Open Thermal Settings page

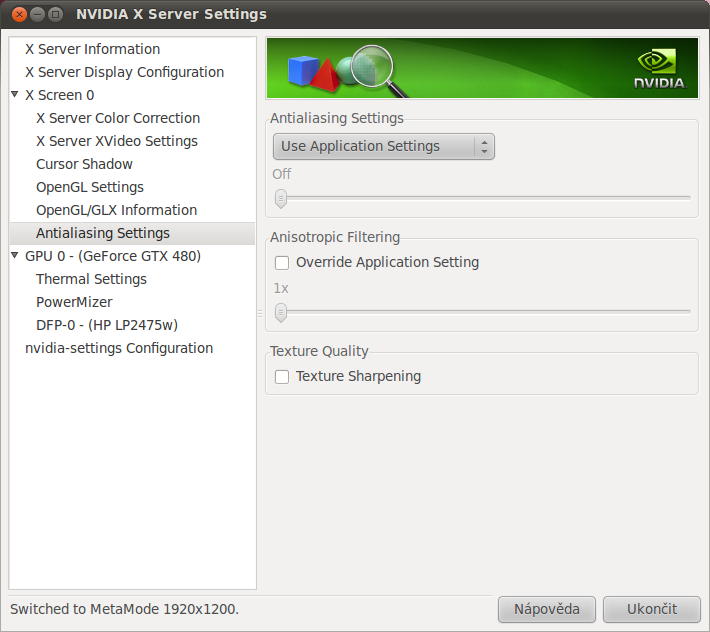(x=91, y=279)
